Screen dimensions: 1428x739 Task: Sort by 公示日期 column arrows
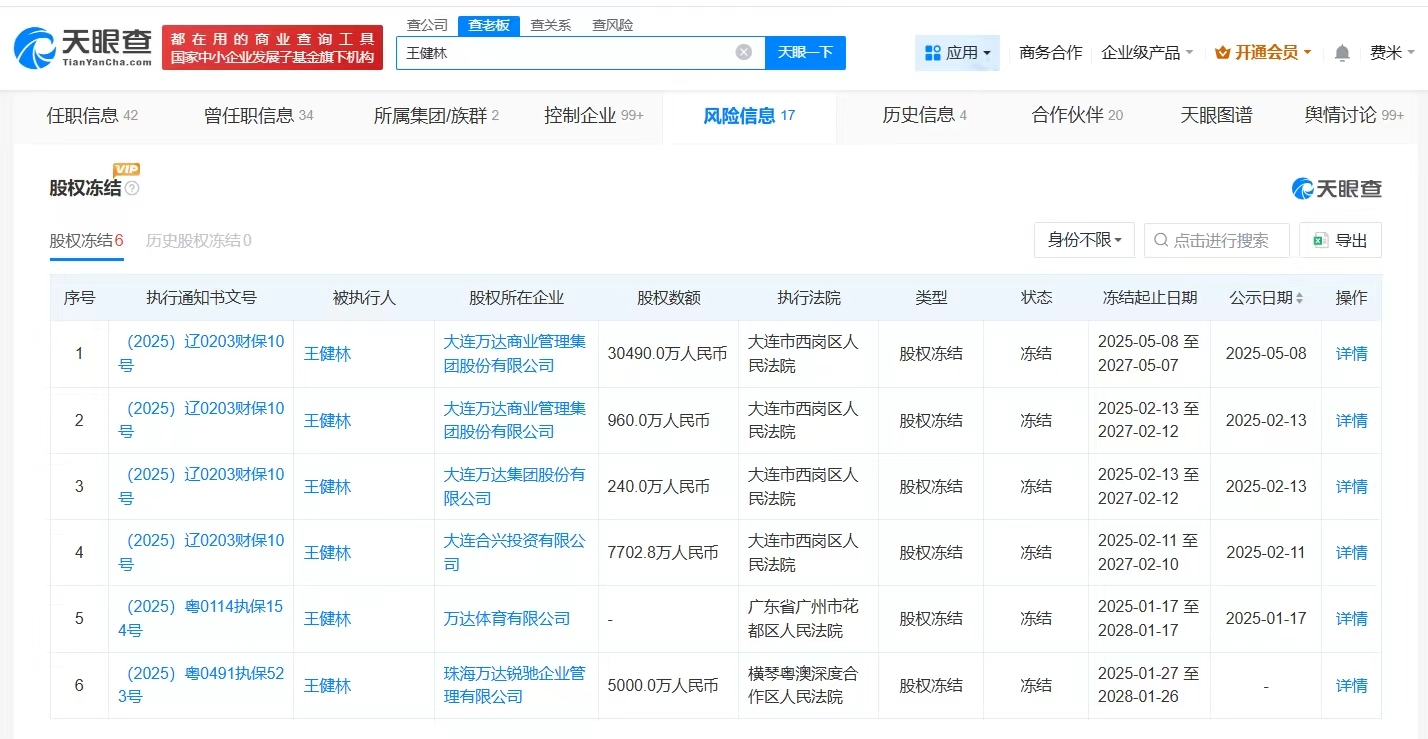(x=1299, y=298)
